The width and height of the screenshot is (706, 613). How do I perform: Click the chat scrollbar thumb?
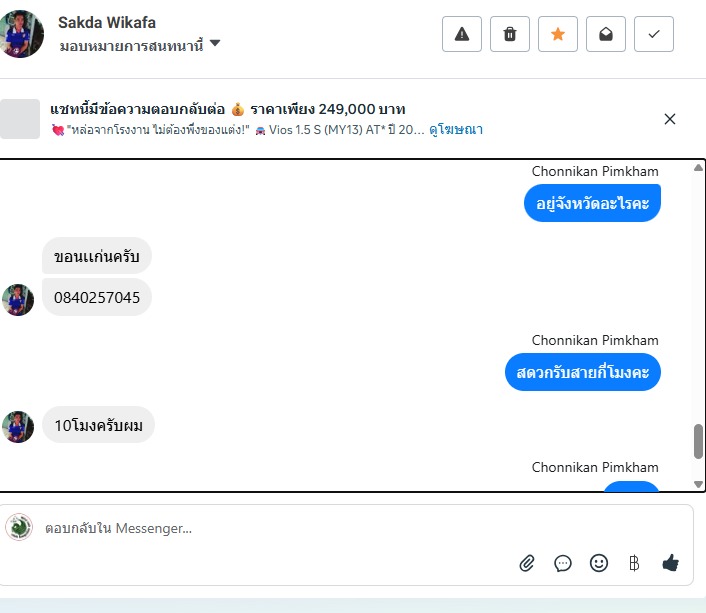[x=698, y=441]
